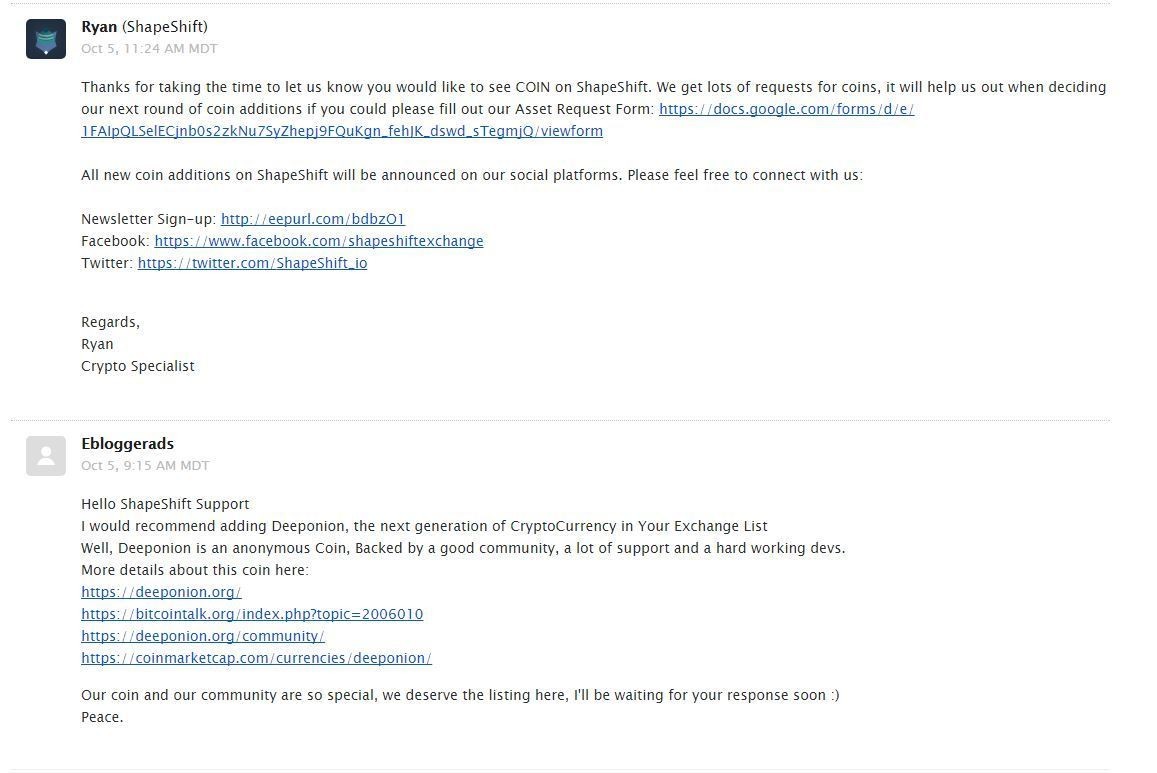Open the bitcointalk topic 2006010 link
This screenshot has width=1157, height=773.
(252, 614)
